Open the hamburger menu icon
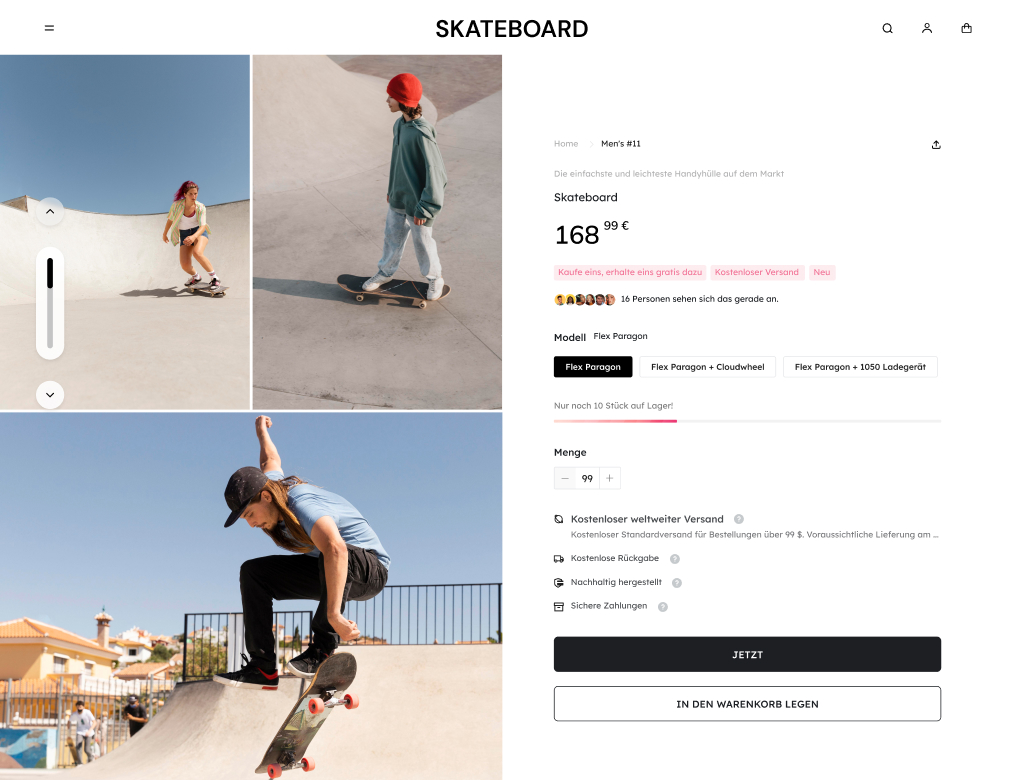This screenshot has height=780, width=1016. click(49, 28)
